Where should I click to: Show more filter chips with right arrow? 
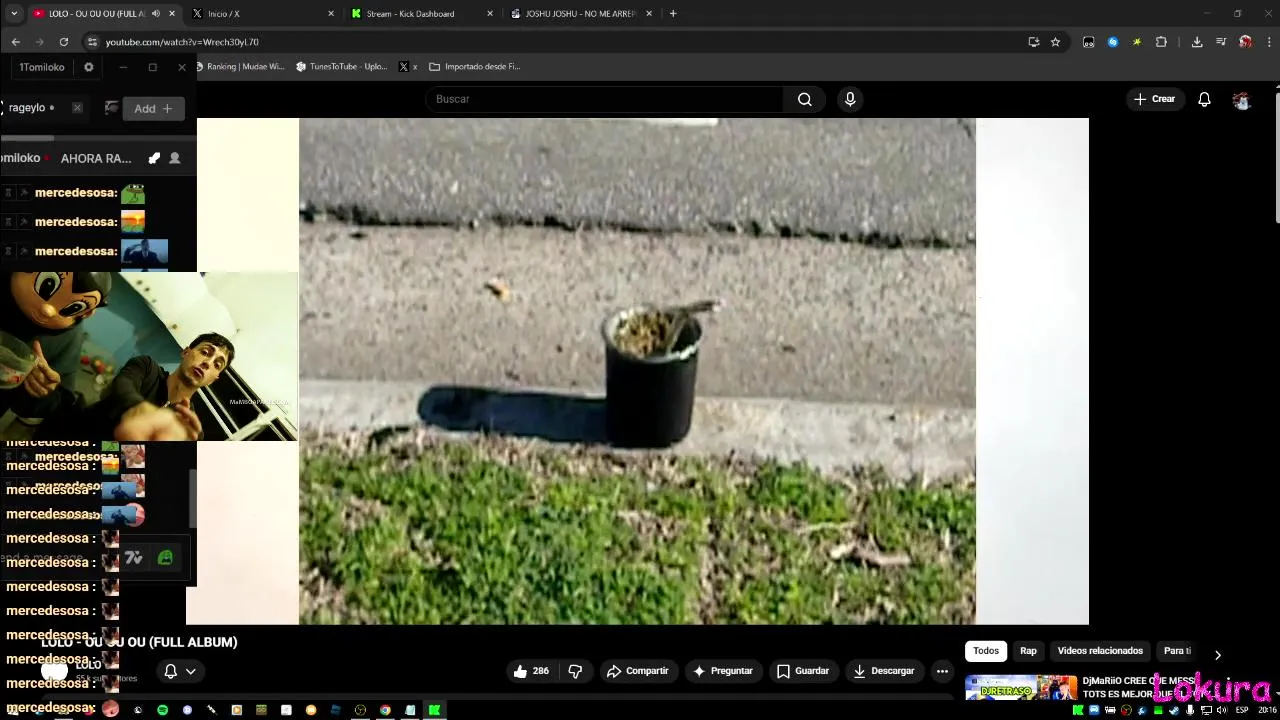coord(1217,655)
